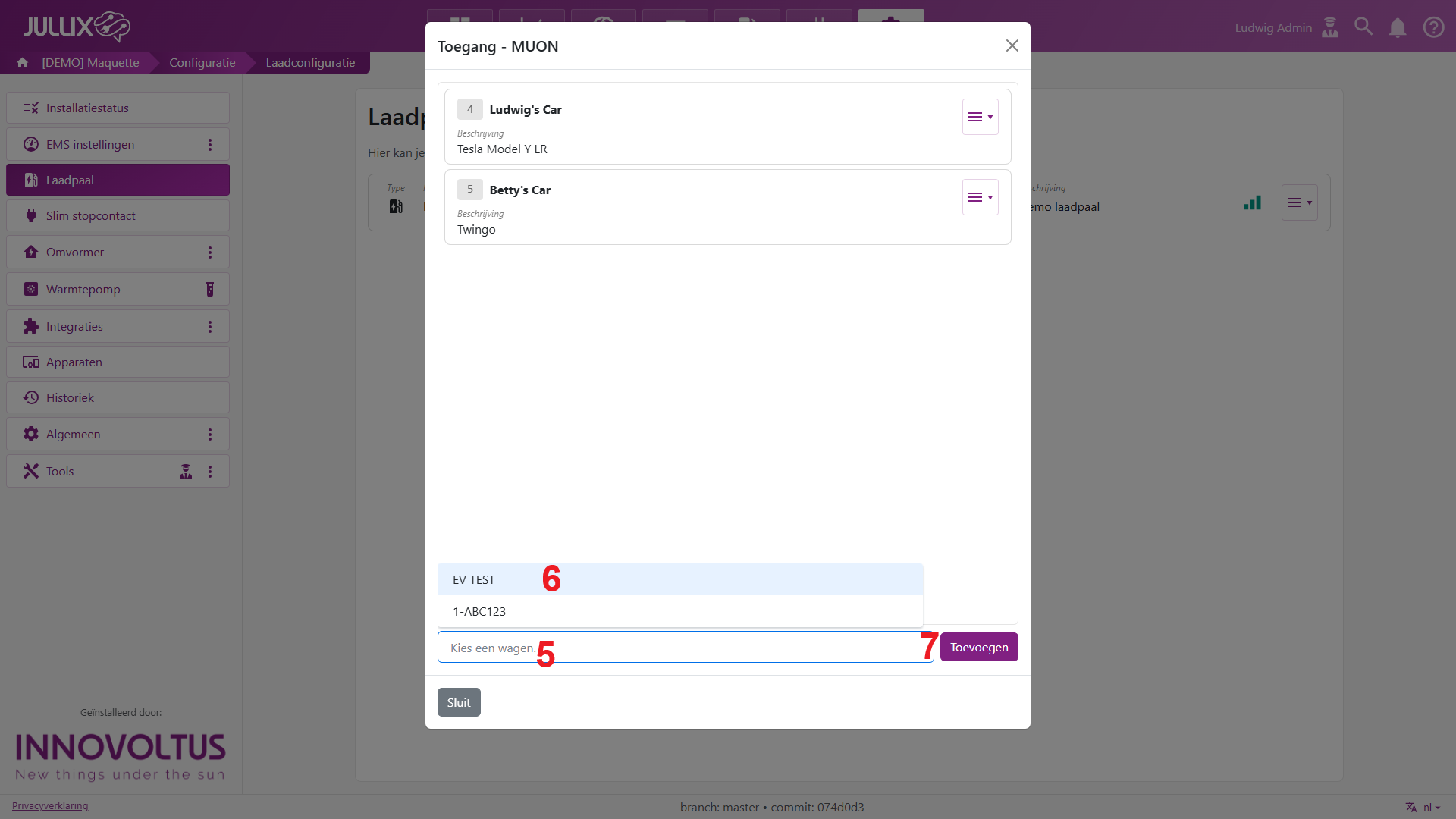This screenshot has width=1456, height=819.
Task: Expand EMS instellingen three-dot menu
Action: pos(210,145)
